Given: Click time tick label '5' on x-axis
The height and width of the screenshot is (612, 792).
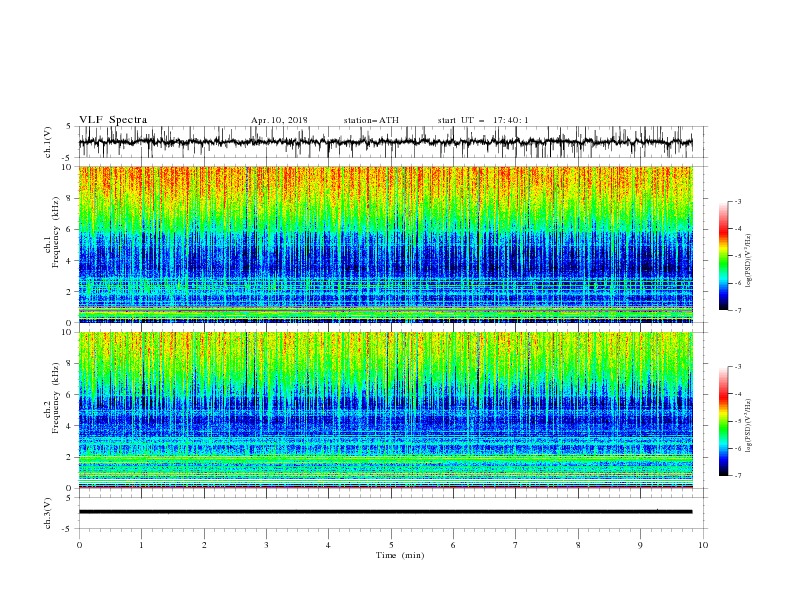Looking at the screenshot, I should point(391,545).
